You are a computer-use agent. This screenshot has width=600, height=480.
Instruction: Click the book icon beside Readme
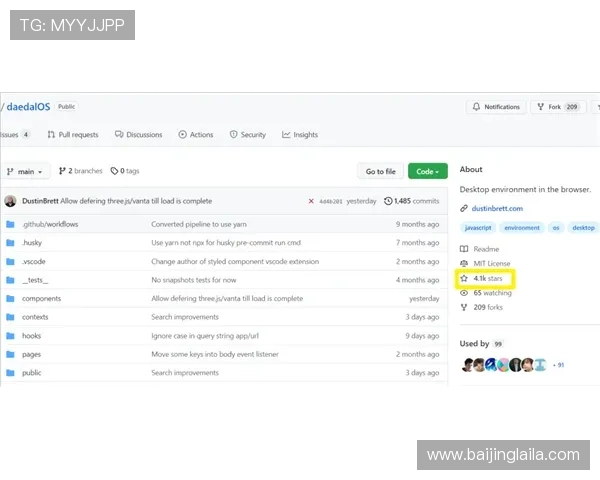(464, 249)
